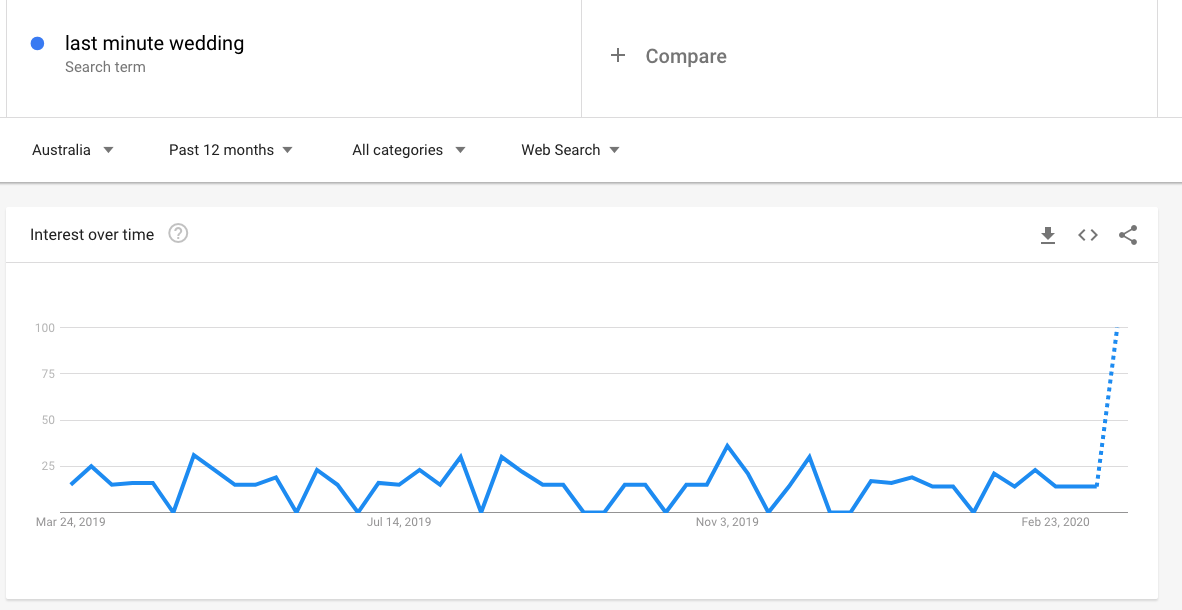Click the Mar 24, 2019 axis label

[x=71, y=522]
